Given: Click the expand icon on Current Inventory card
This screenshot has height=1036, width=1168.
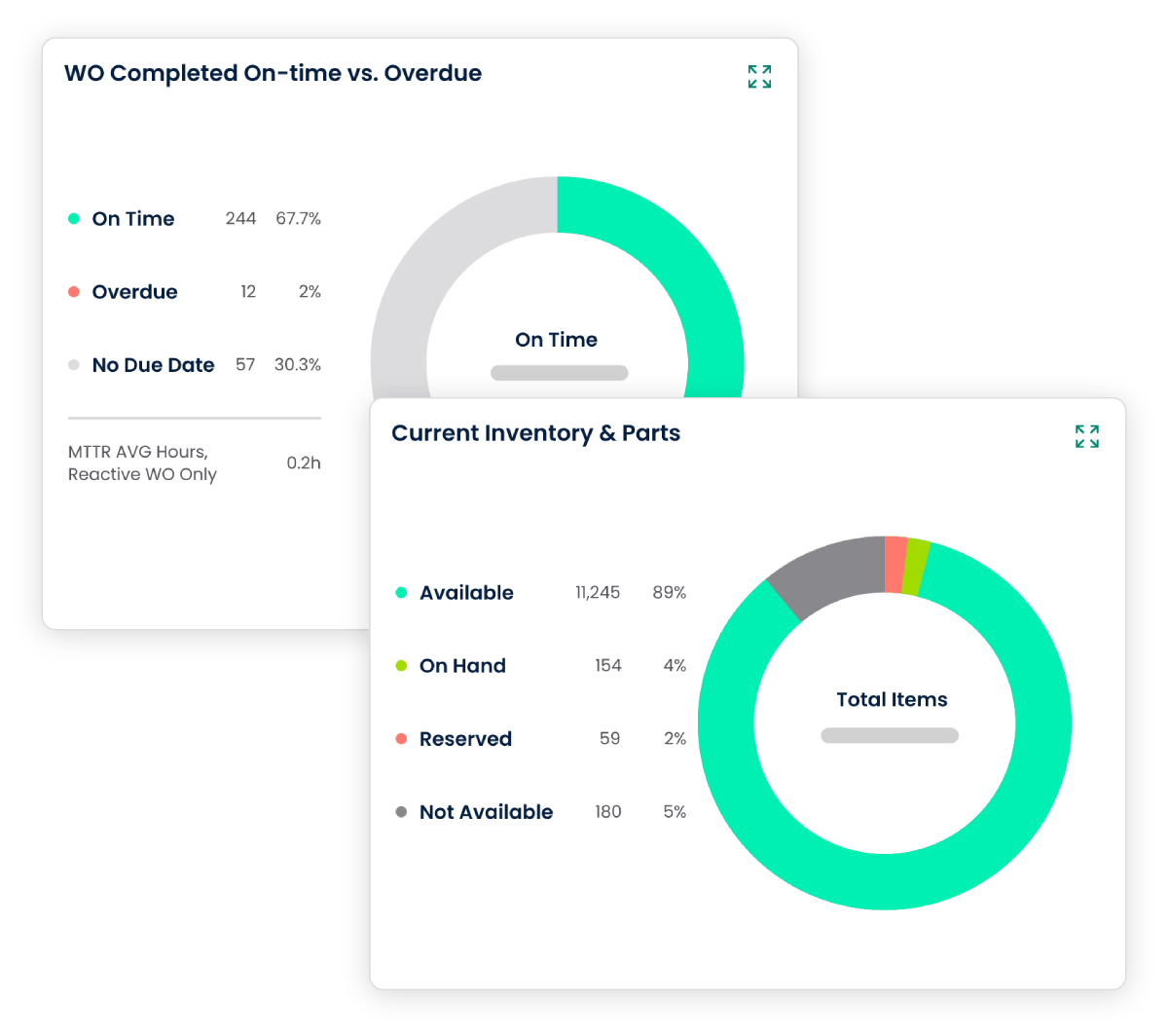Looking at the screenshot, I should pos(1086,437).
